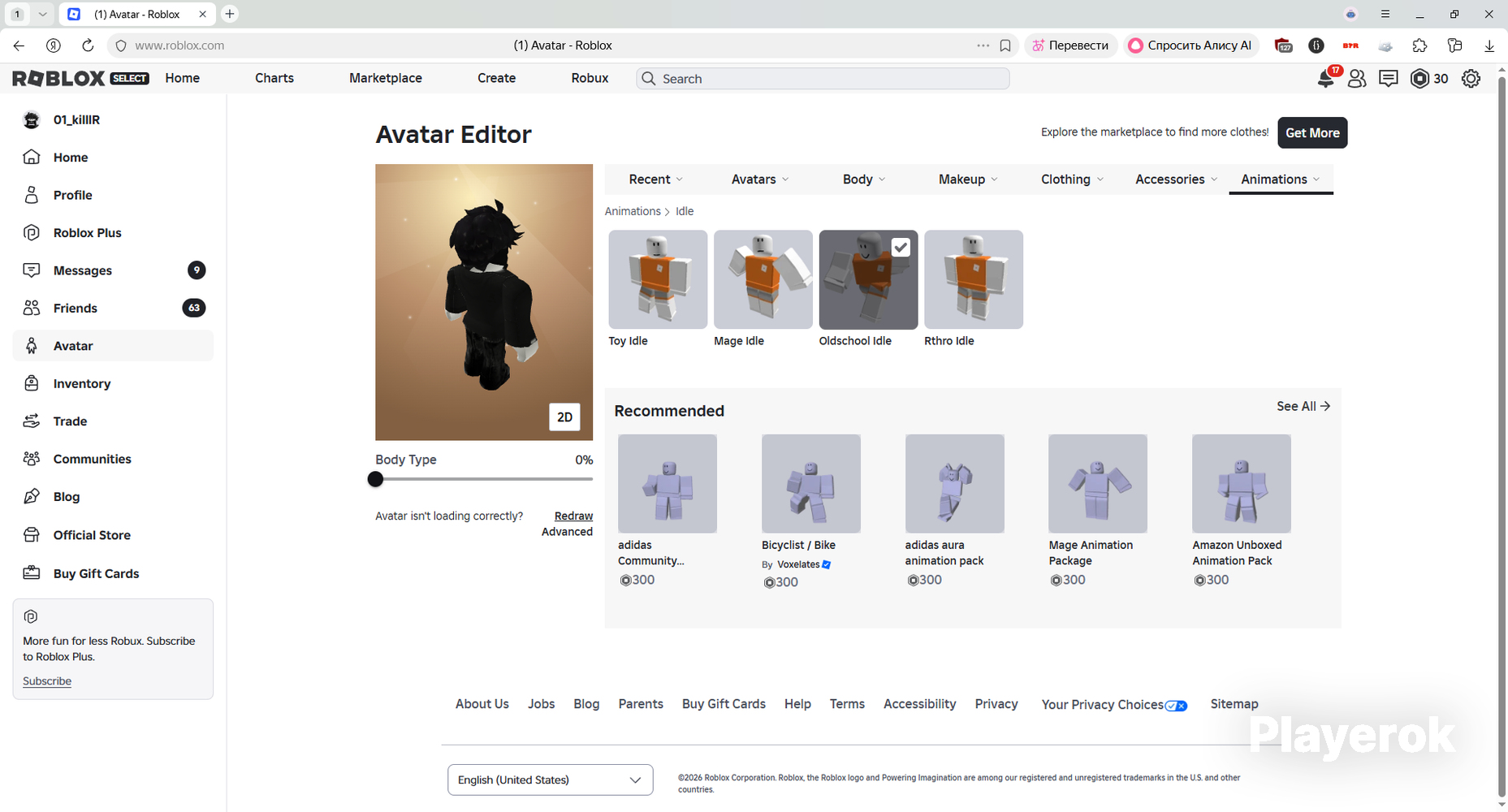1508x812 pixels.
Task: Open the settings gear icon
Action: 1471,79
